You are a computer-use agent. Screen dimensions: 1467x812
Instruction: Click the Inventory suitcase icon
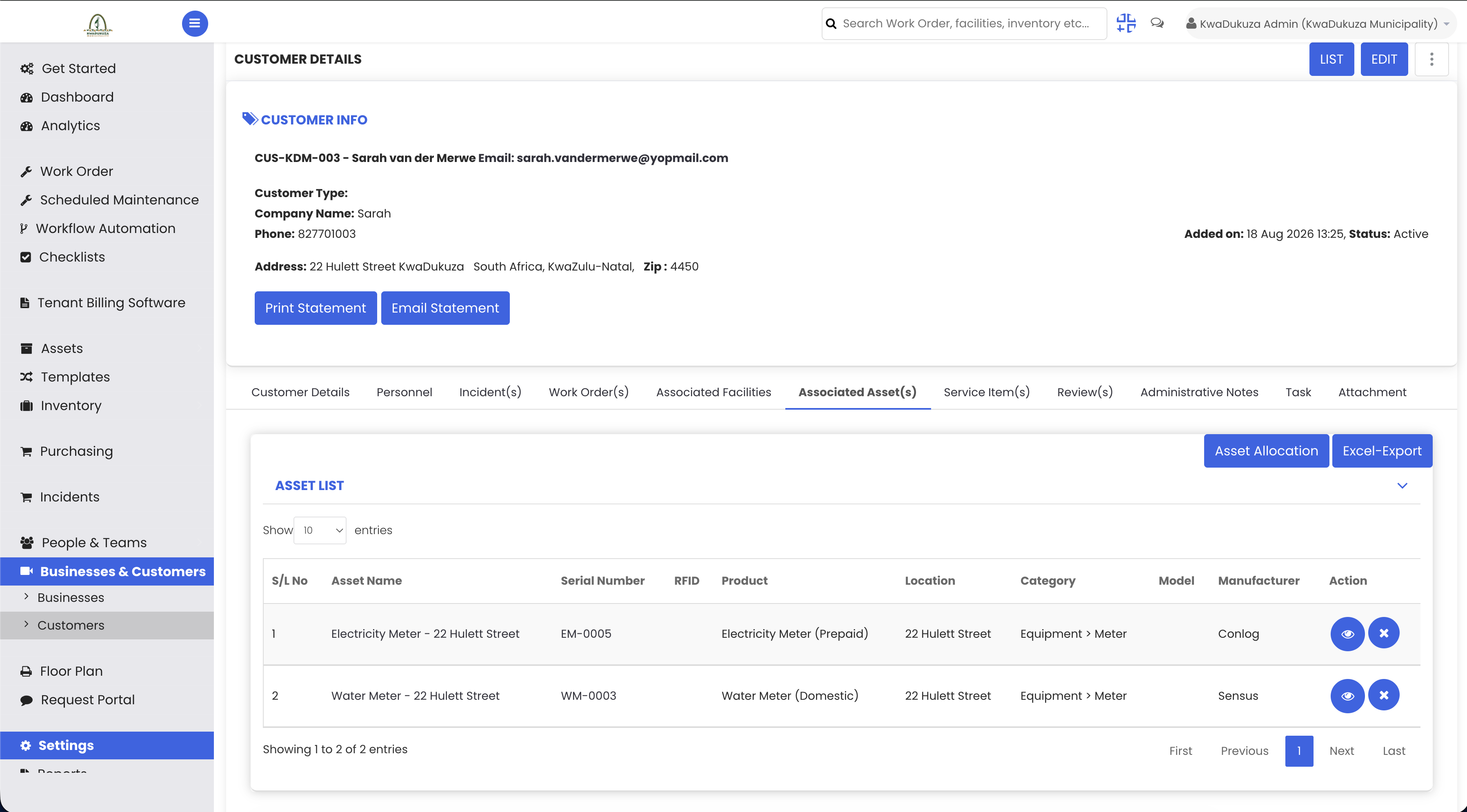point(26,406)
